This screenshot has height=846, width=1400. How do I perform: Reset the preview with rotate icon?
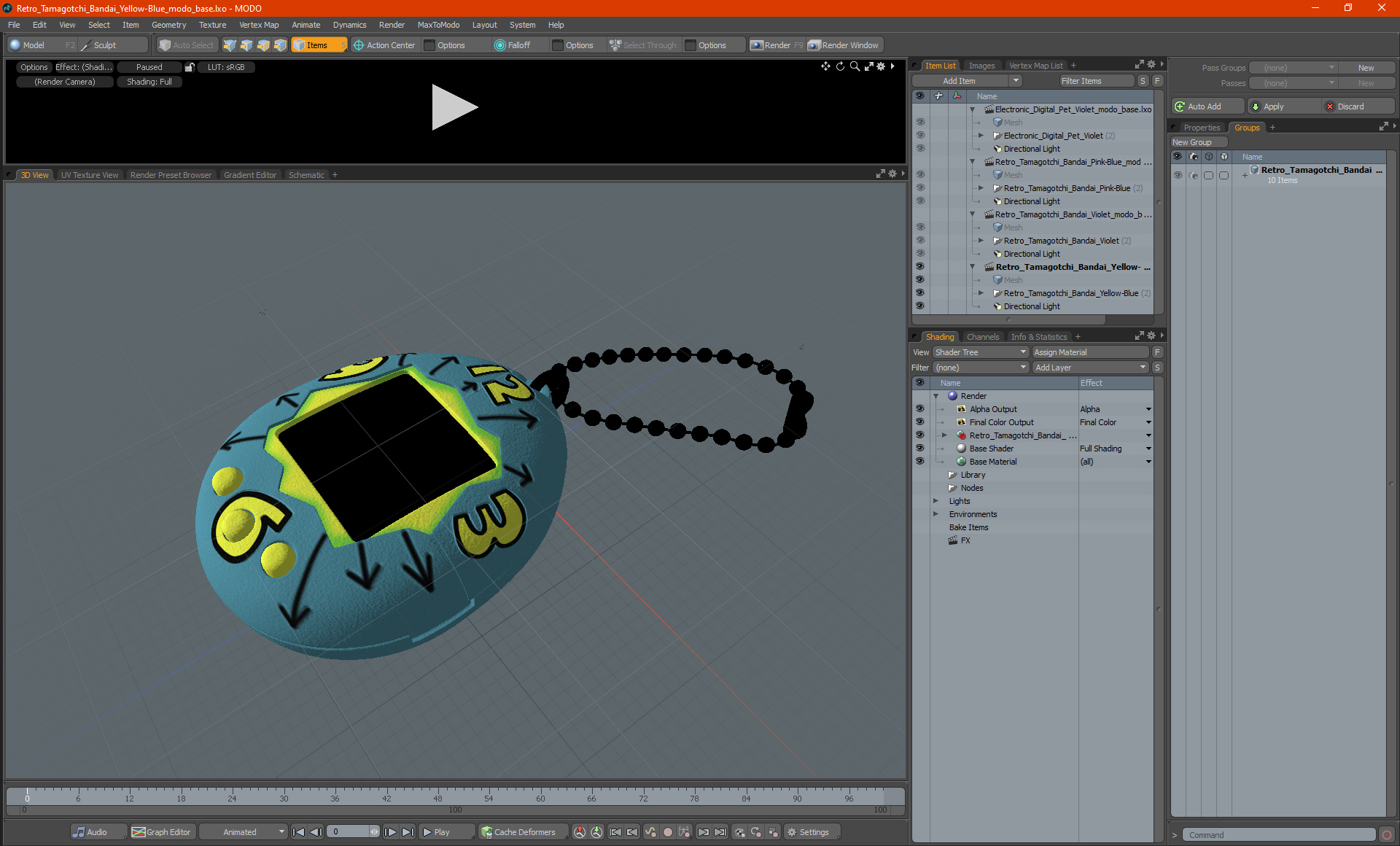[840, 66]
